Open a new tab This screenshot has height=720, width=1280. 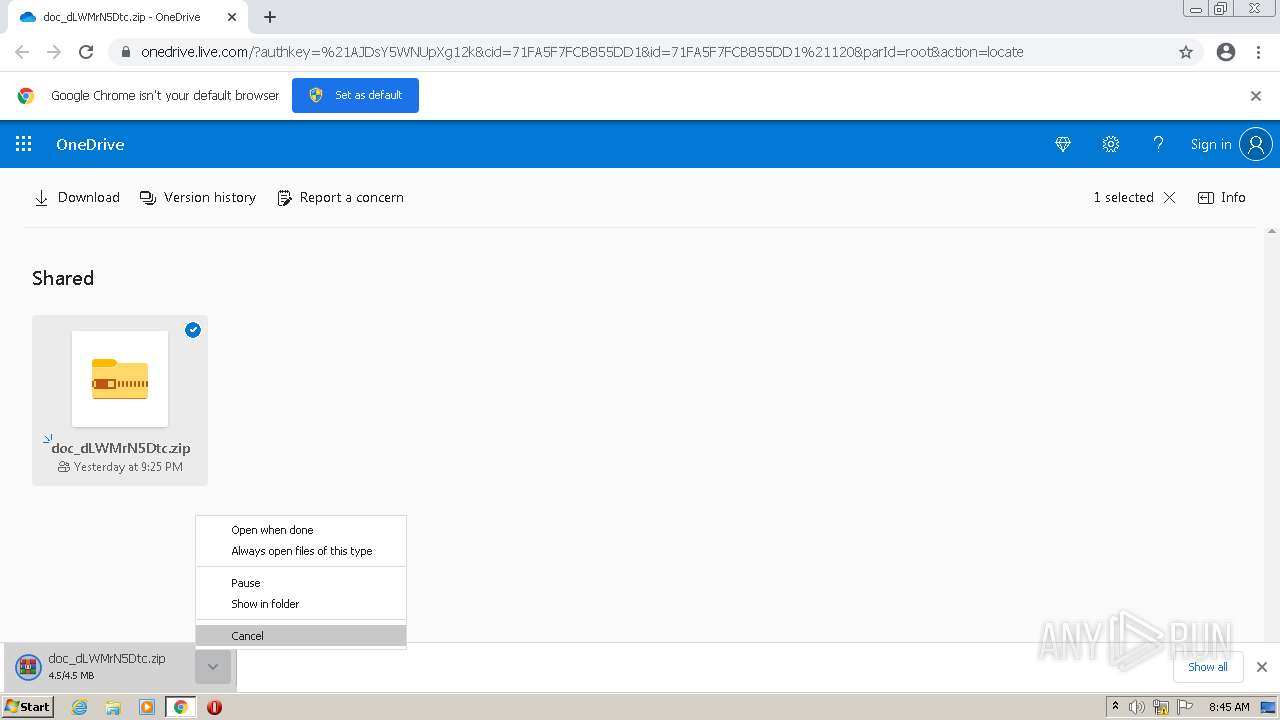tap(270, 17)
